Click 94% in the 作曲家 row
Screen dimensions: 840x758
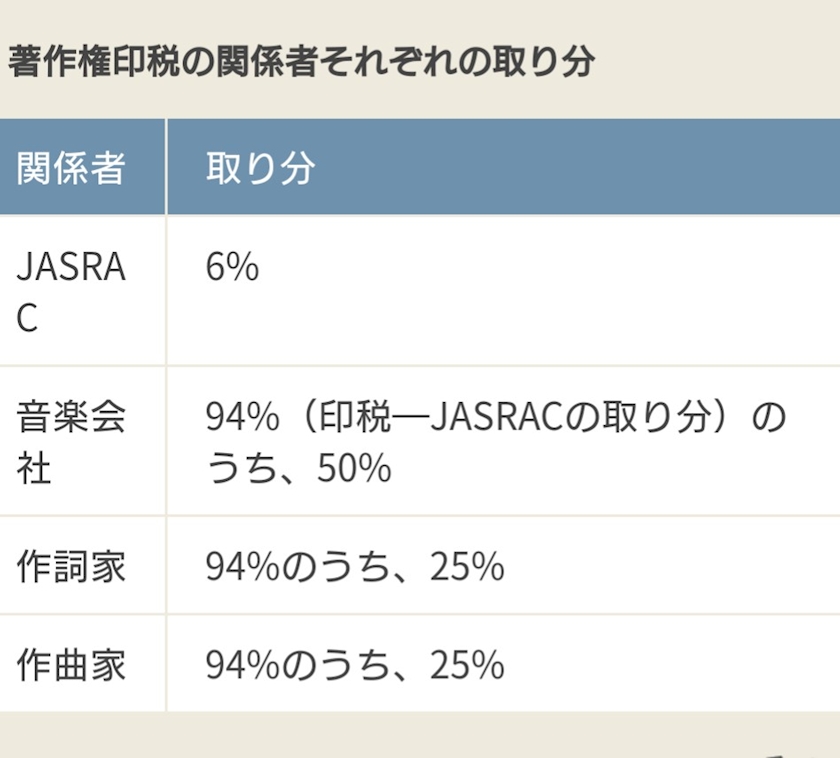click(243, 665)
